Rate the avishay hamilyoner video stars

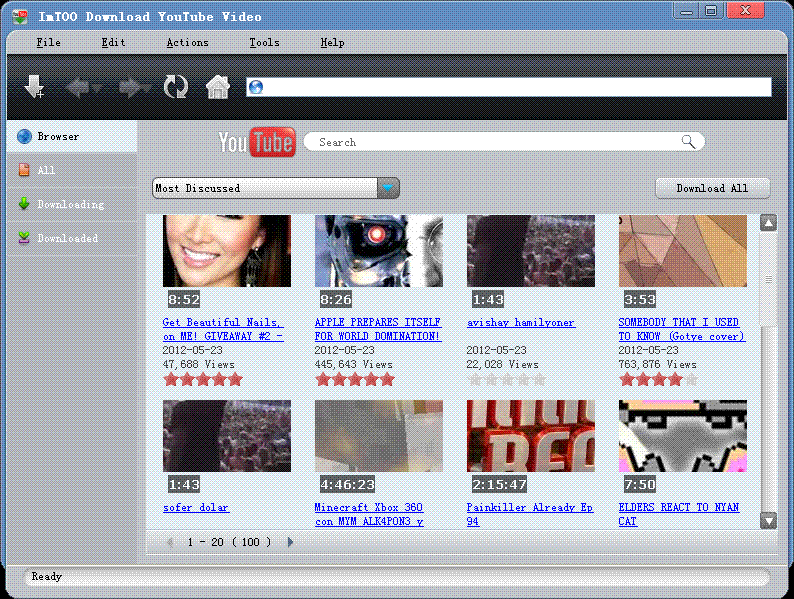coord(506,379)
